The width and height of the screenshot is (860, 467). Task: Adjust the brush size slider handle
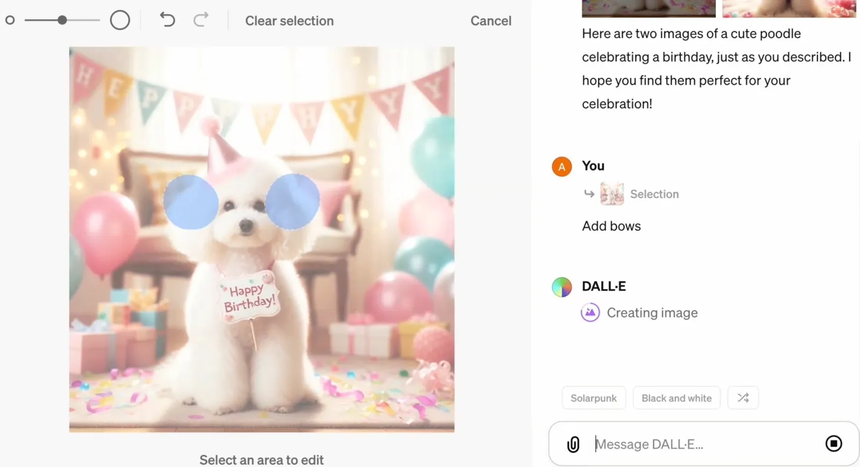click(x=62, y=20)
